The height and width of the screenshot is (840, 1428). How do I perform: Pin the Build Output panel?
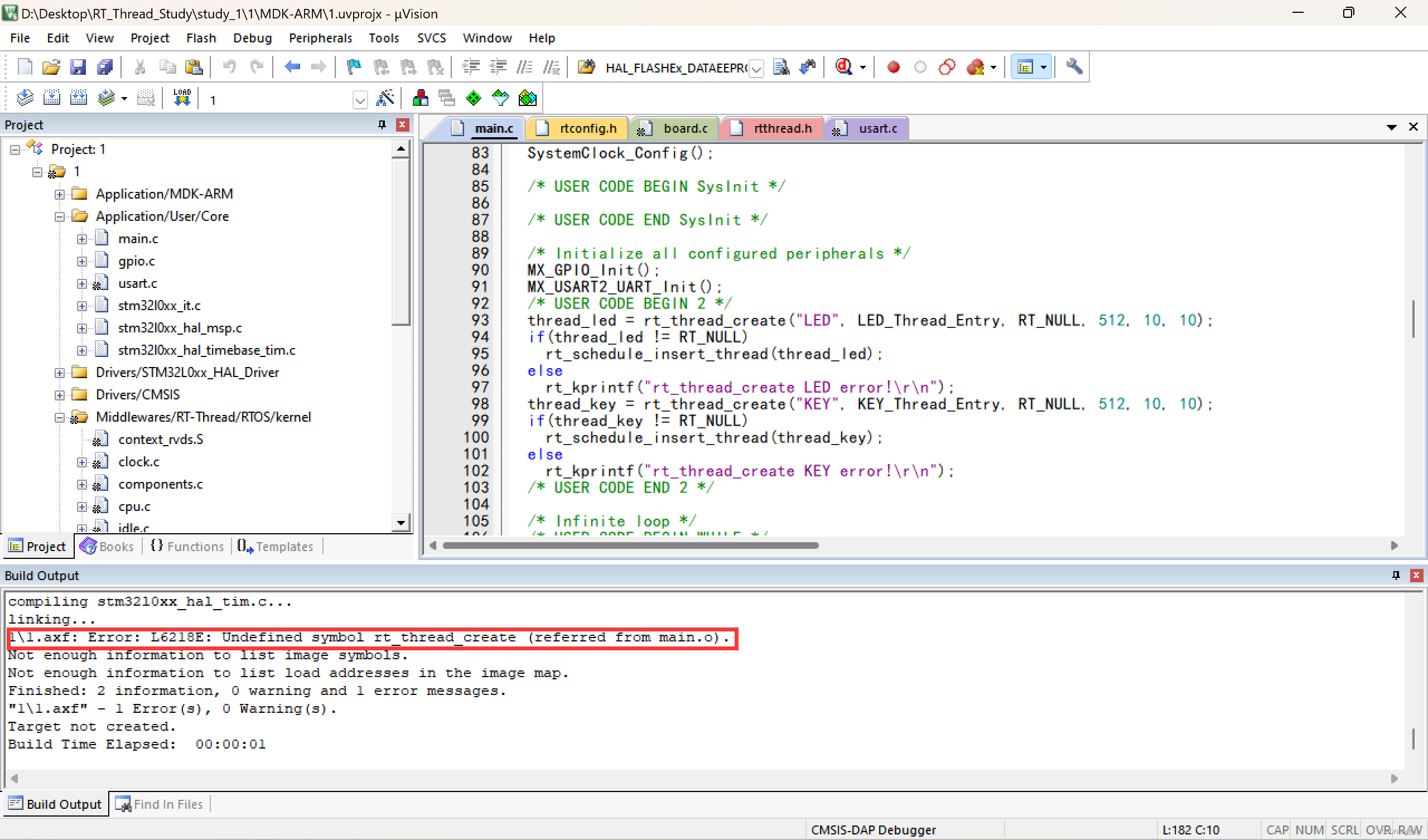coord(1395,575)
